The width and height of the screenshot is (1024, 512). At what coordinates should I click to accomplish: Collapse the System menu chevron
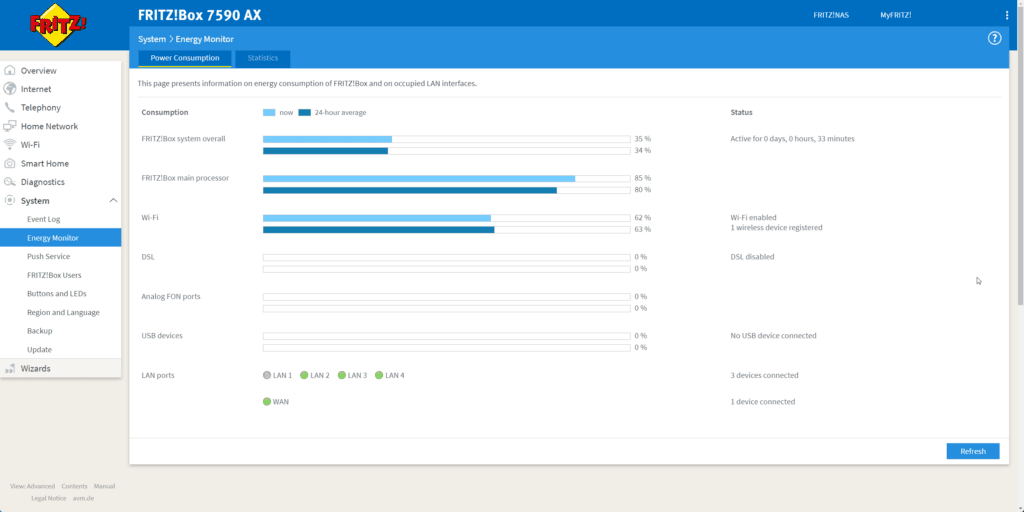click(113, 201)
